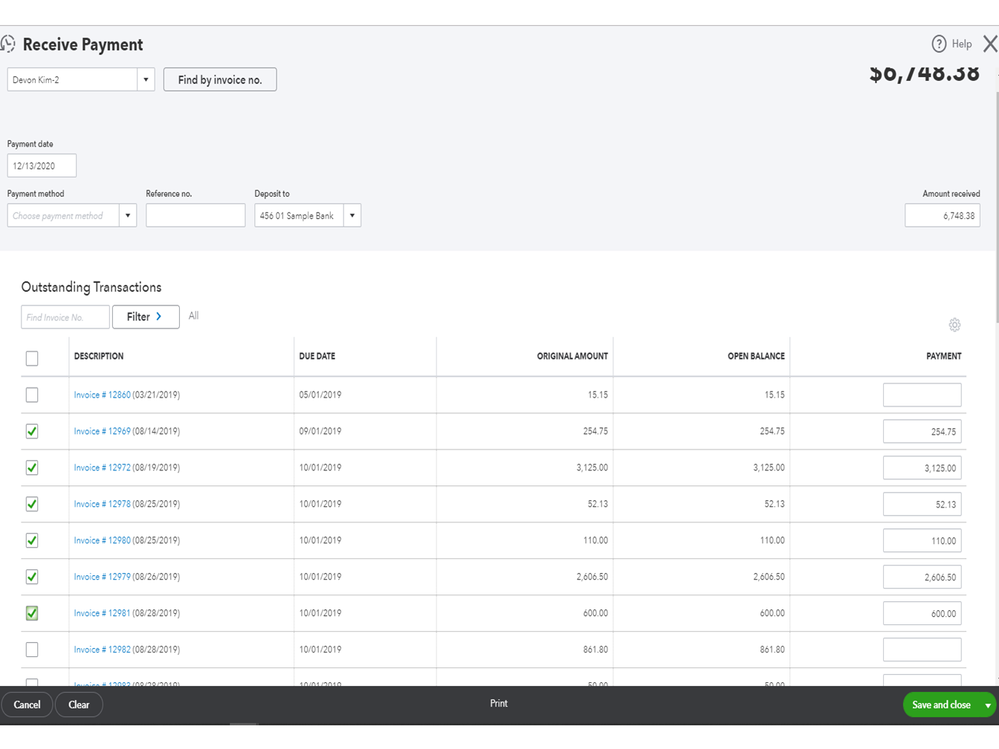Click Find by invoice no. button
The image size is (999, 749).
(220, 80)
